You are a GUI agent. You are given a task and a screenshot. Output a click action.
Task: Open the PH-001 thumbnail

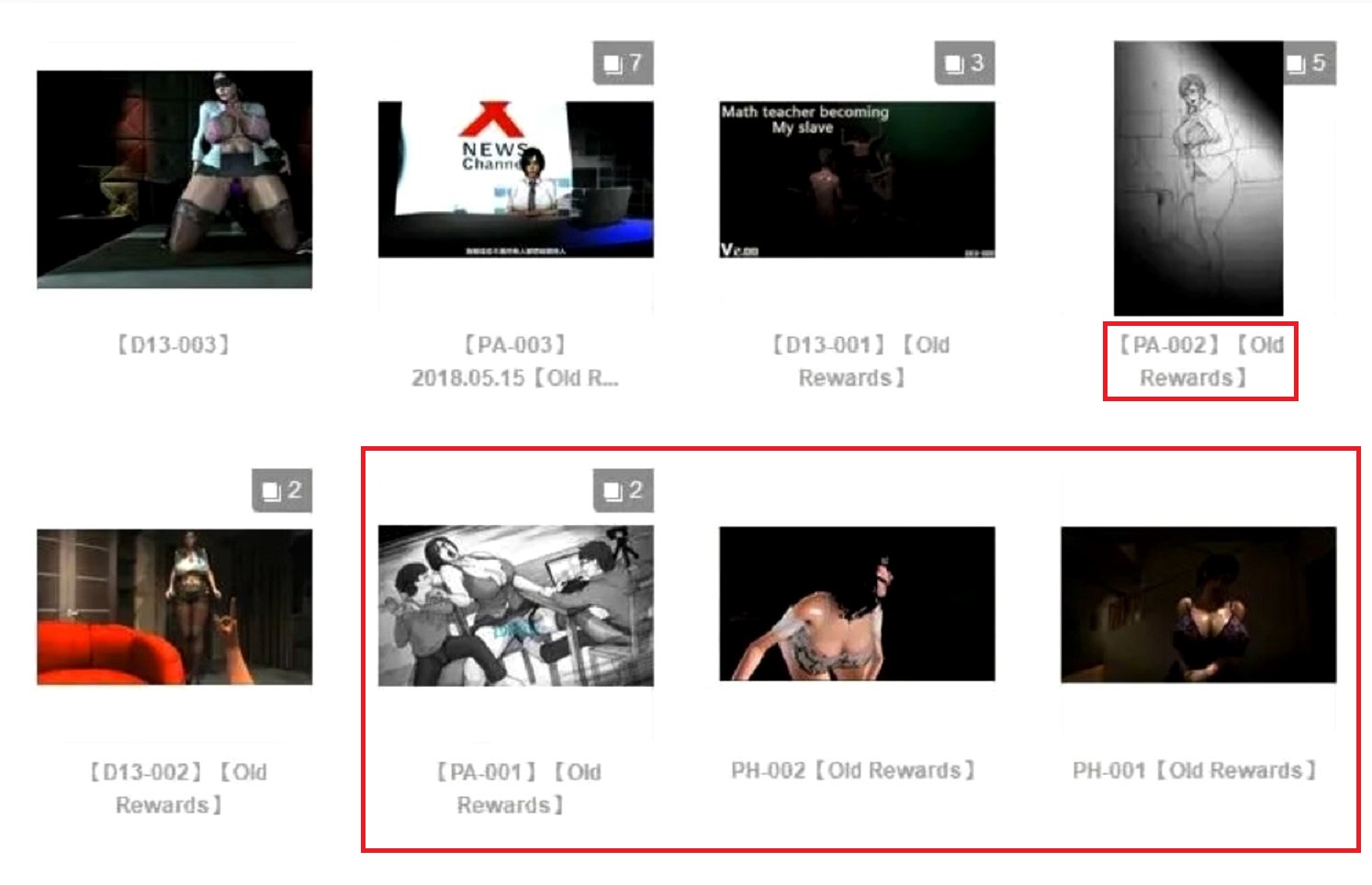coord(1198,605)
